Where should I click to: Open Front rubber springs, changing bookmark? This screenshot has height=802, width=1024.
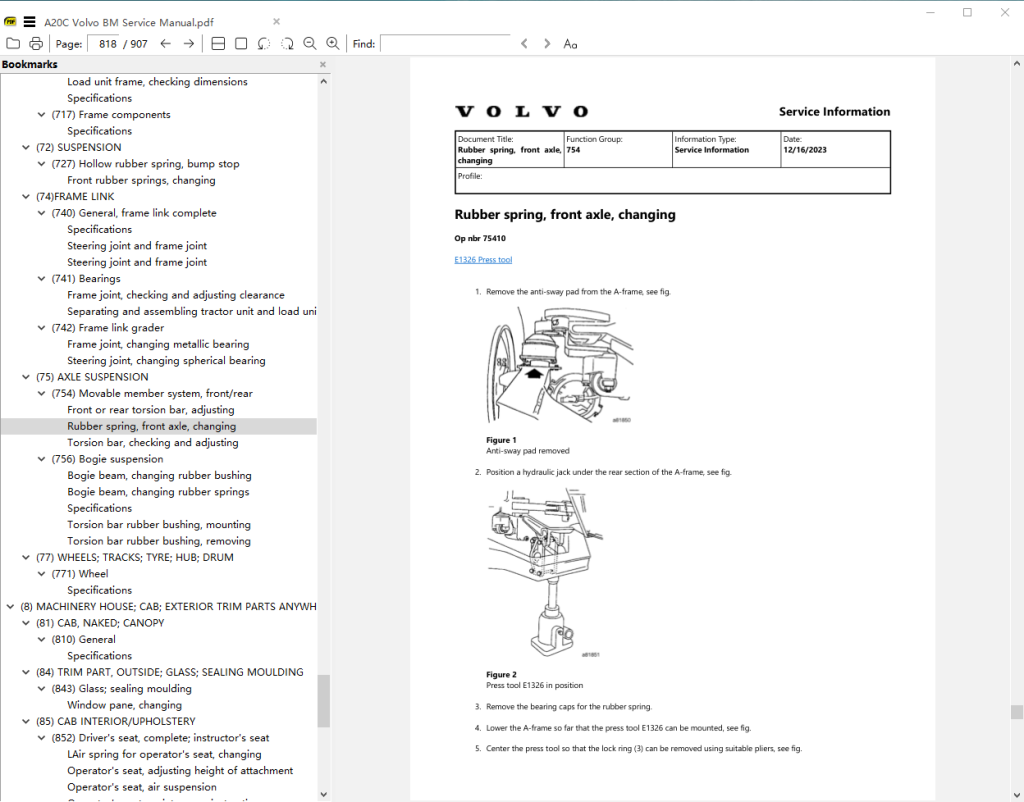[x=141, y=180]
